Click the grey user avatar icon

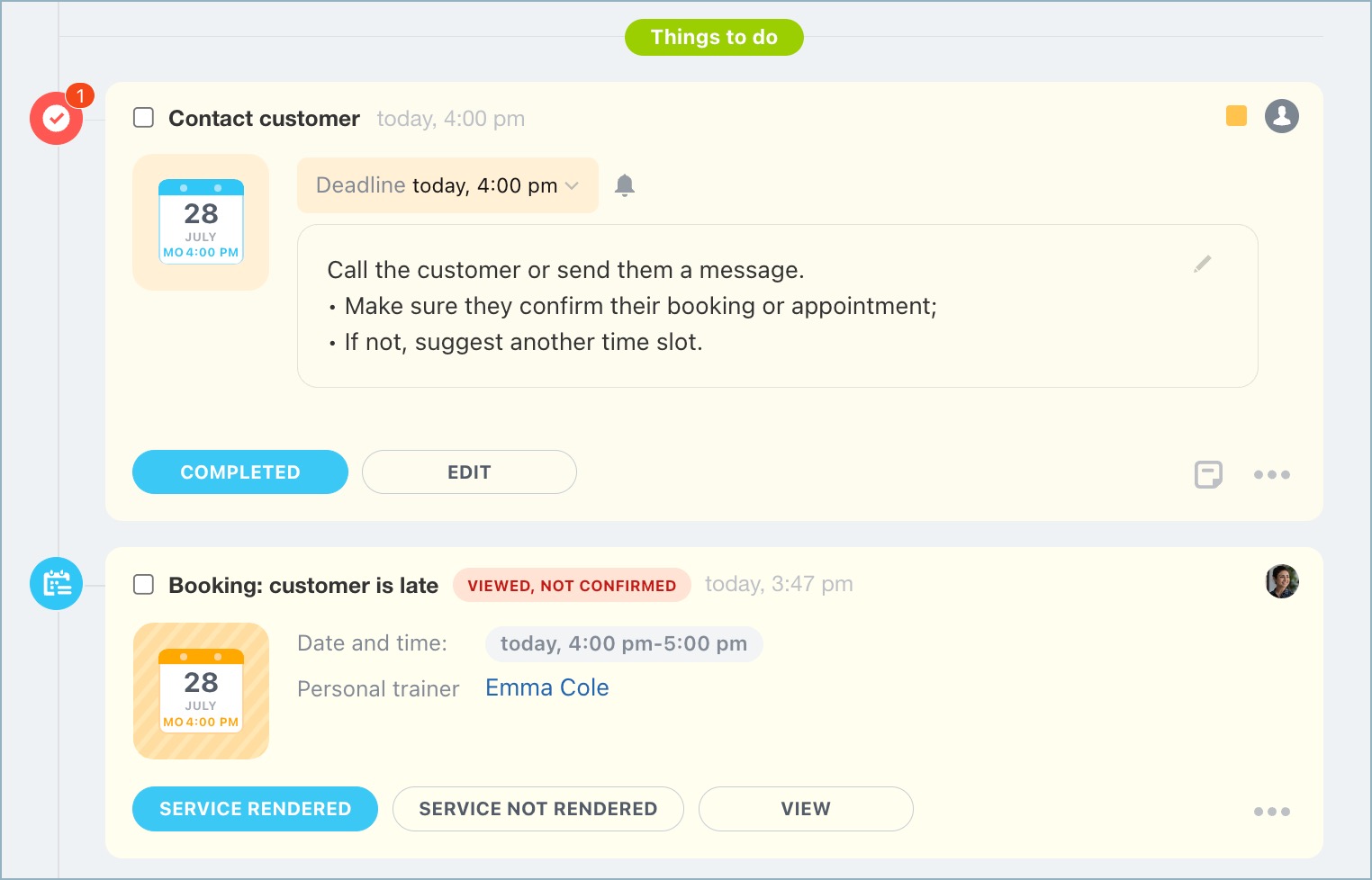tap(1281, 116)
